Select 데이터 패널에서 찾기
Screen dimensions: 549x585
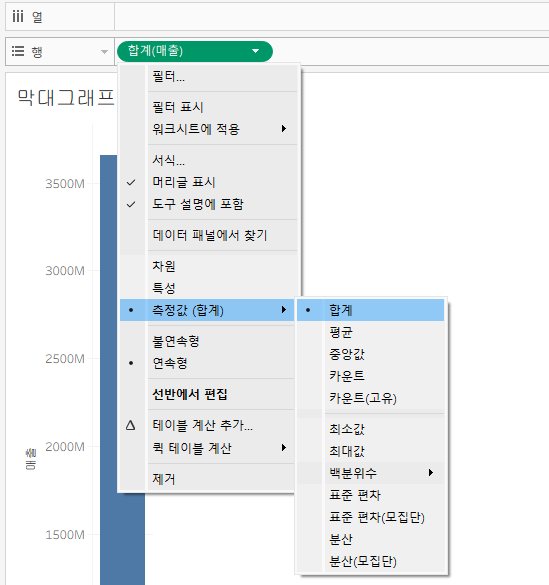(209, 235)
